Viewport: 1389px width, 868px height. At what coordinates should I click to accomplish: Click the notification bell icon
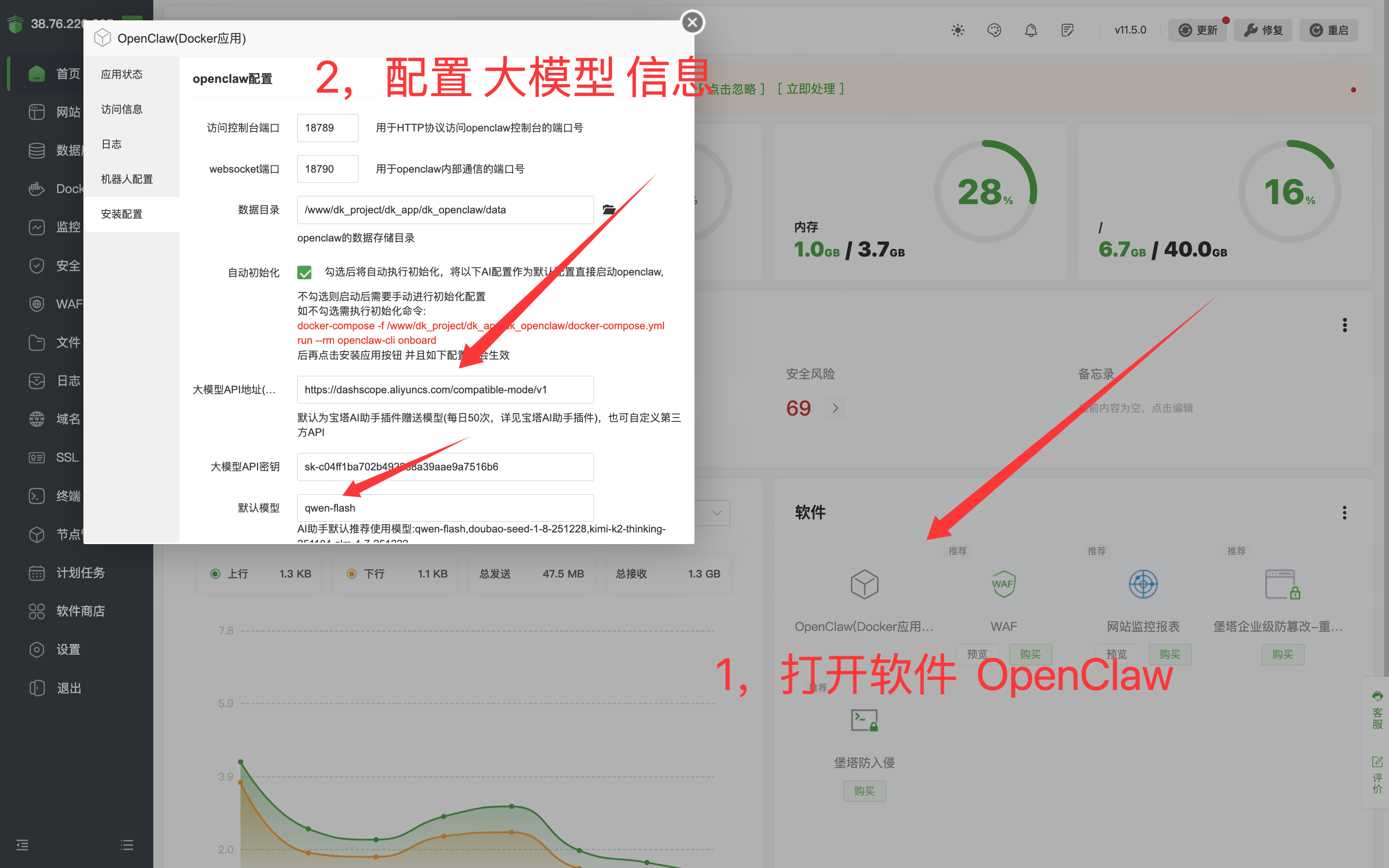click(x=1031, y=30)
